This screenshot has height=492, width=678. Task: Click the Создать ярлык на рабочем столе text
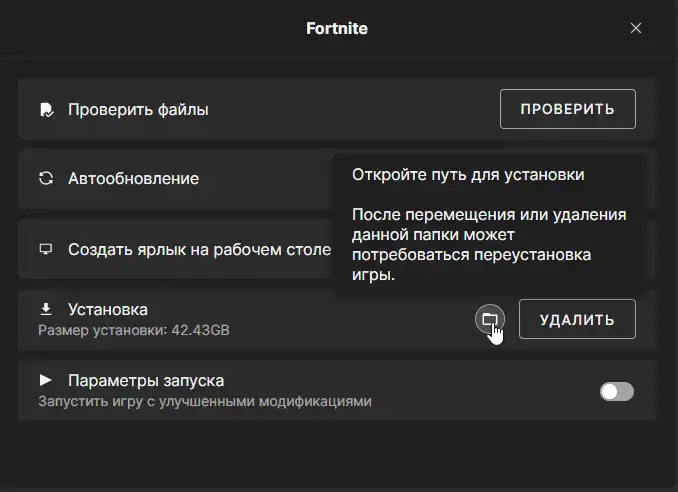[199, 249]
